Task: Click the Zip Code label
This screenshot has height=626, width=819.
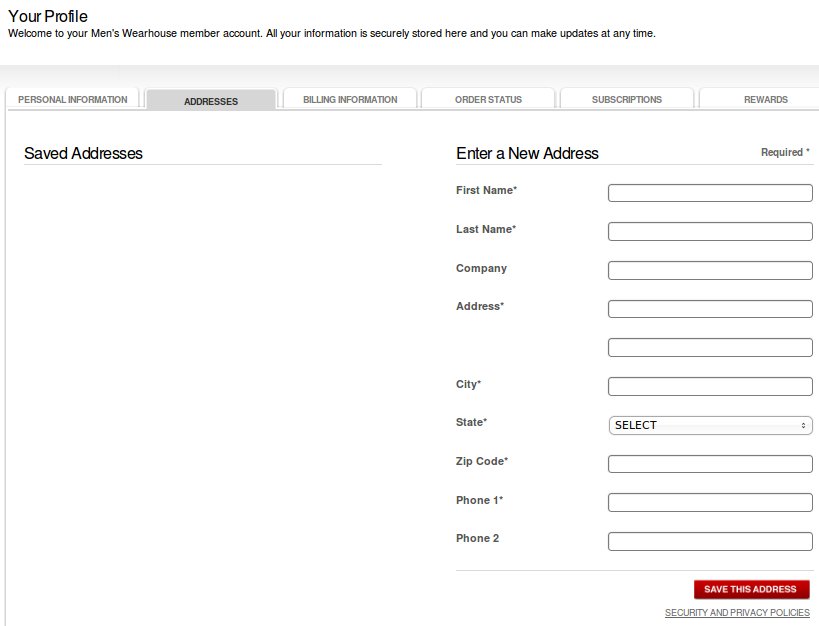Action: pos(482,461)
